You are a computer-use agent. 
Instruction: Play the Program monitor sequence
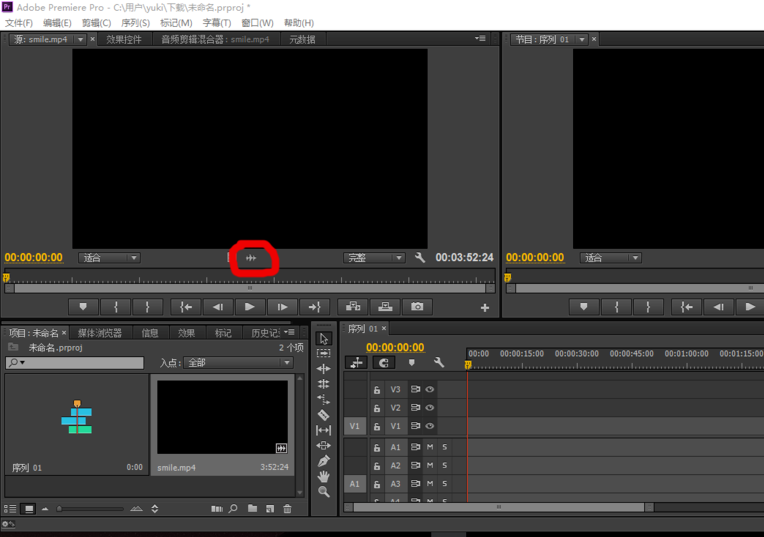coord(750,307)
